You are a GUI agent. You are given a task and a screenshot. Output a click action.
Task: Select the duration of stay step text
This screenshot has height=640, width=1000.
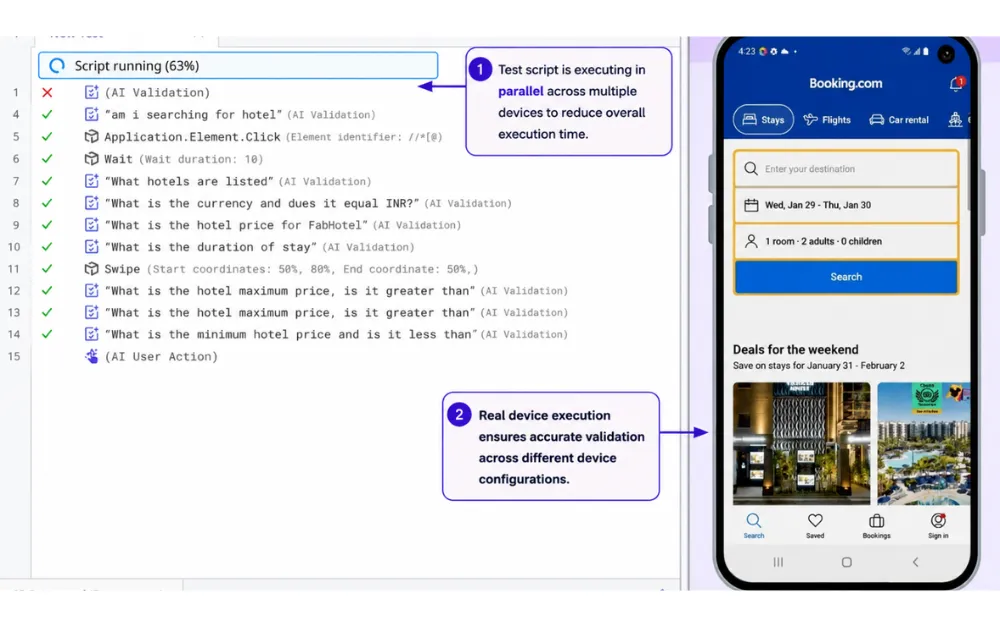210,247
